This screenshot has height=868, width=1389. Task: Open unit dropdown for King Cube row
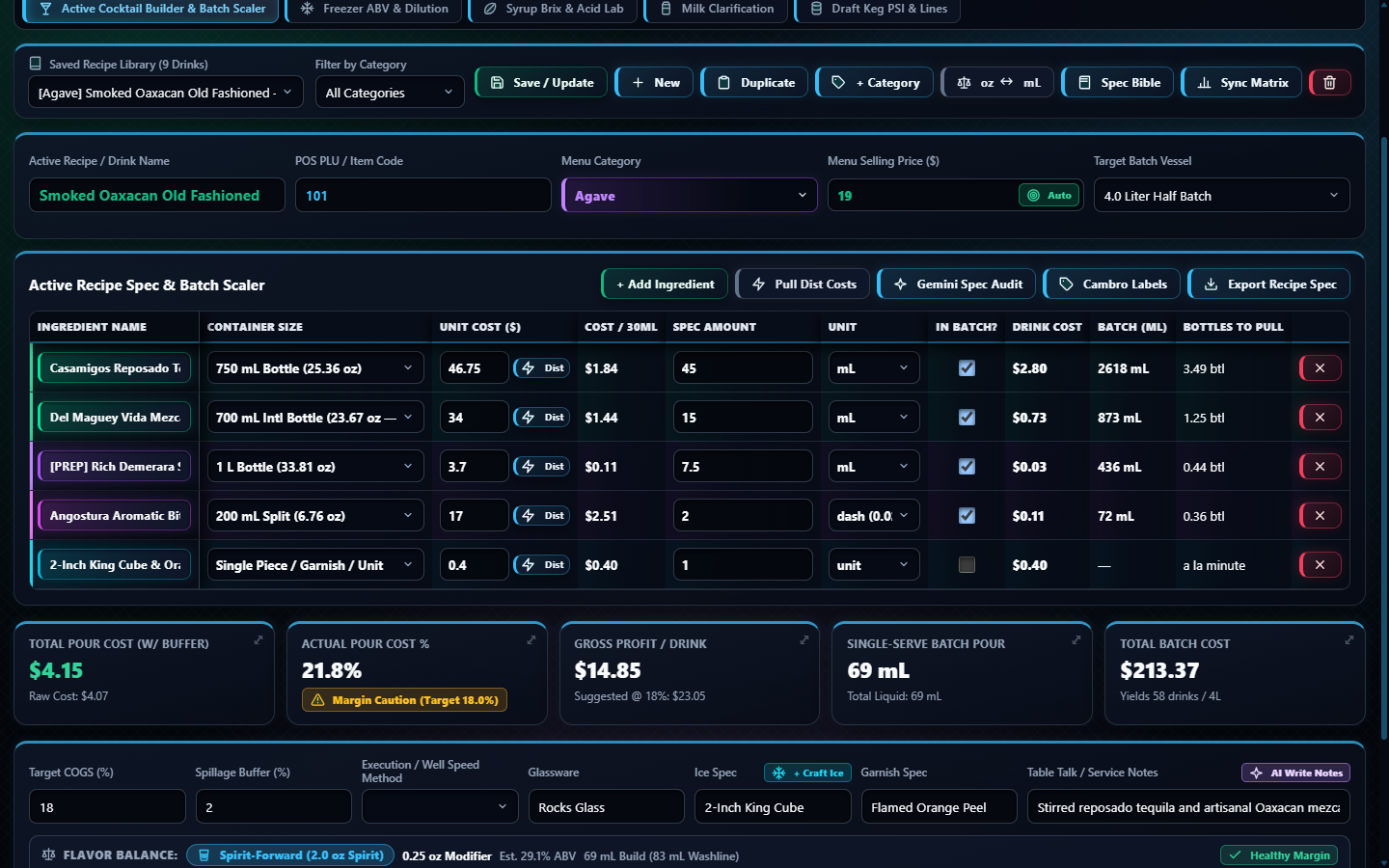(x=874, y=565)
